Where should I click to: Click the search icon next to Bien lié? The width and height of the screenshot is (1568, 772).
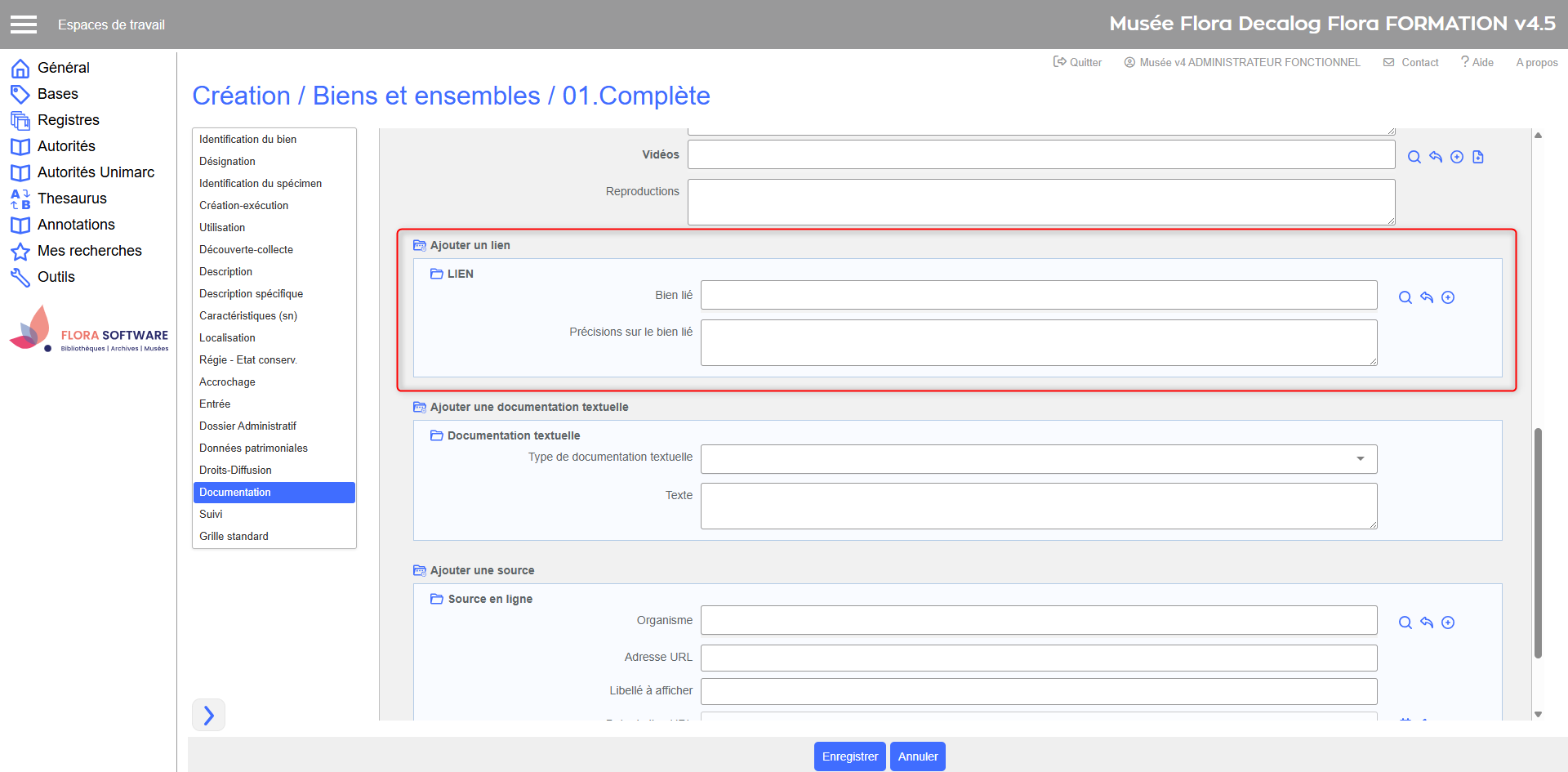tap(1405, 297)
